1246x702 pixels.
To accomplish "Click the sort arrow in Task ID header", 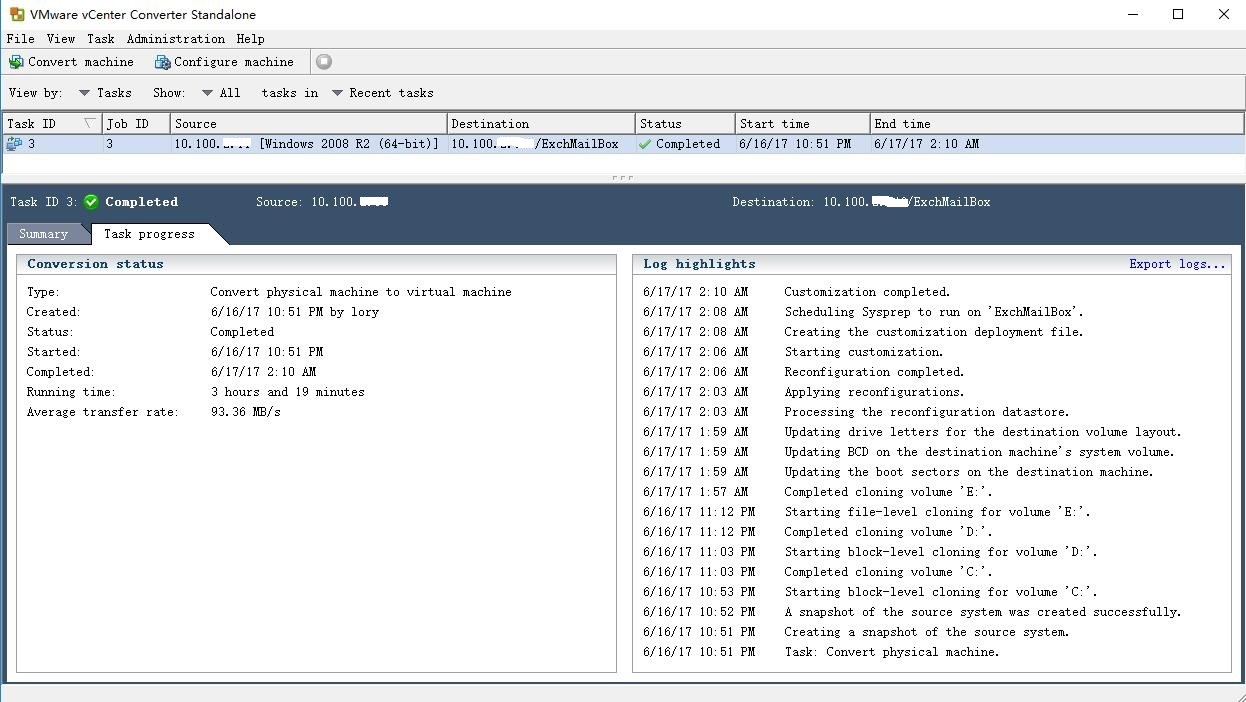I will coord(90,124).
